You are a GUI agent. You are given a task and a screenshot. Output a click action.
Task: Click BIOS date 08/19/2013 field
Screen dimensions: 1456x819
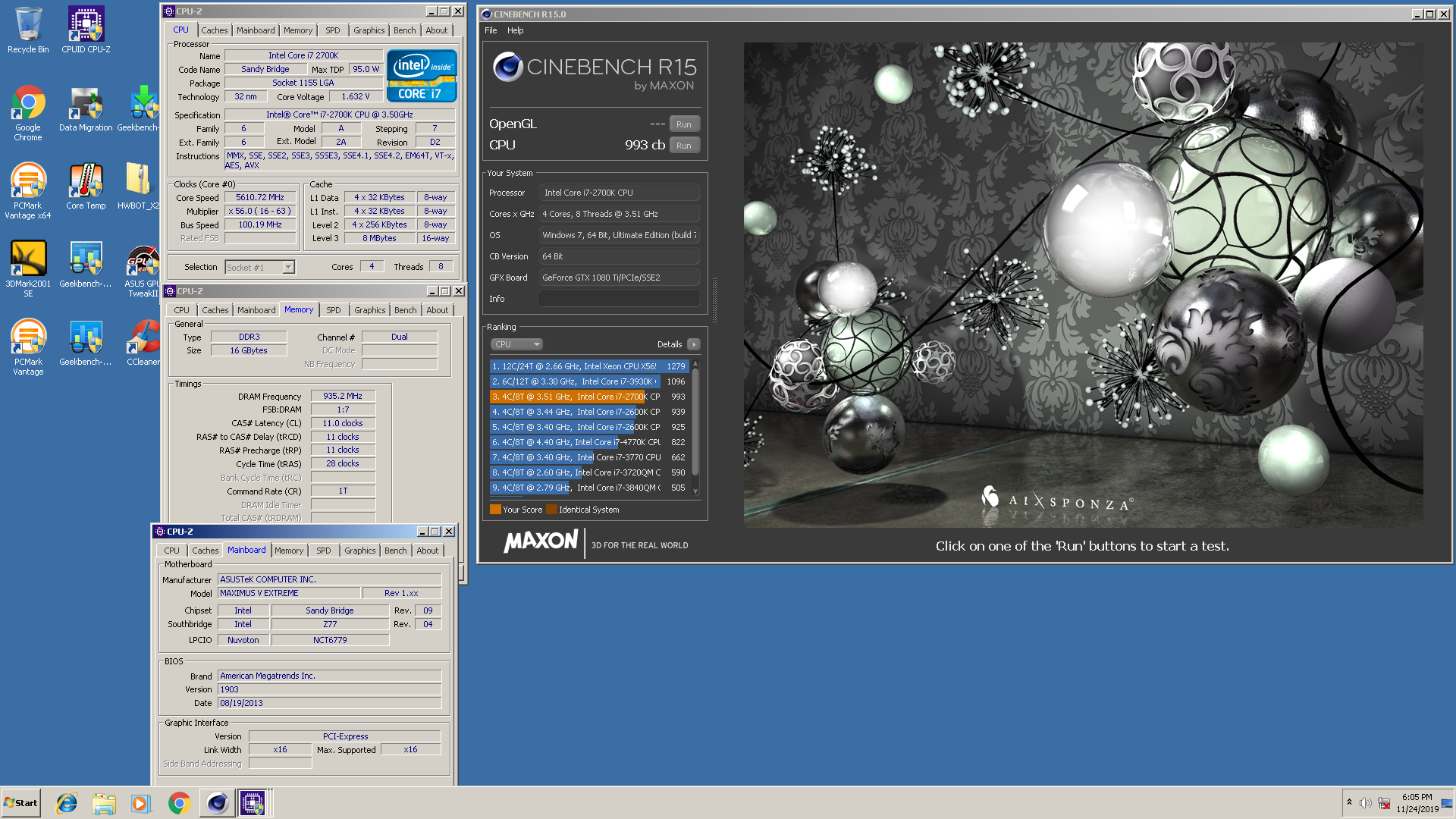point(329,703)
